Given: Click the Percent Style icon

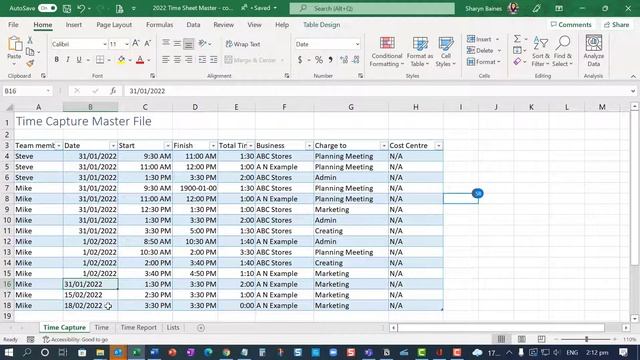Looking at the screenshot, I should pos(319,60).
